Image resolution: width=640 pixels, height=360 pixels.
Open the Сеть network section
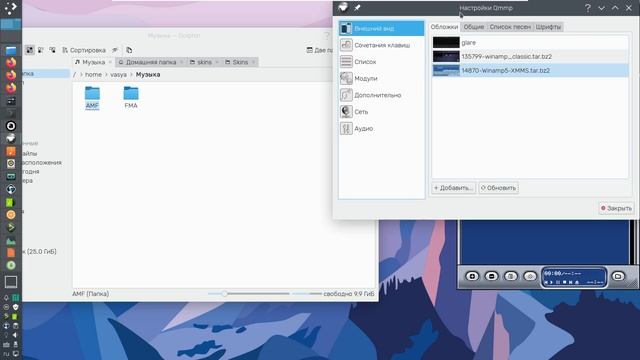pos(381,112)
